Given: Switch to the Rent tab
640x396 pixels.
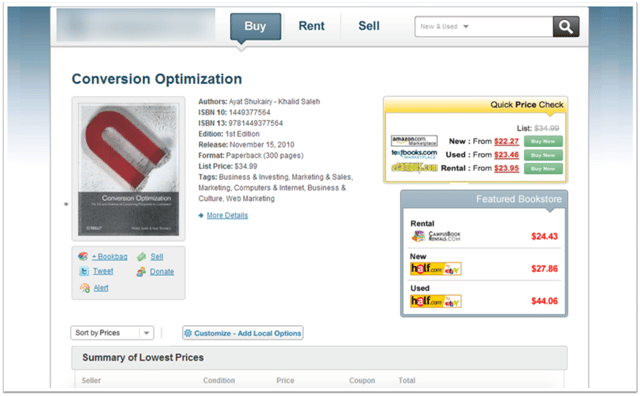Looking at the screenshot, I should [311, 26].
